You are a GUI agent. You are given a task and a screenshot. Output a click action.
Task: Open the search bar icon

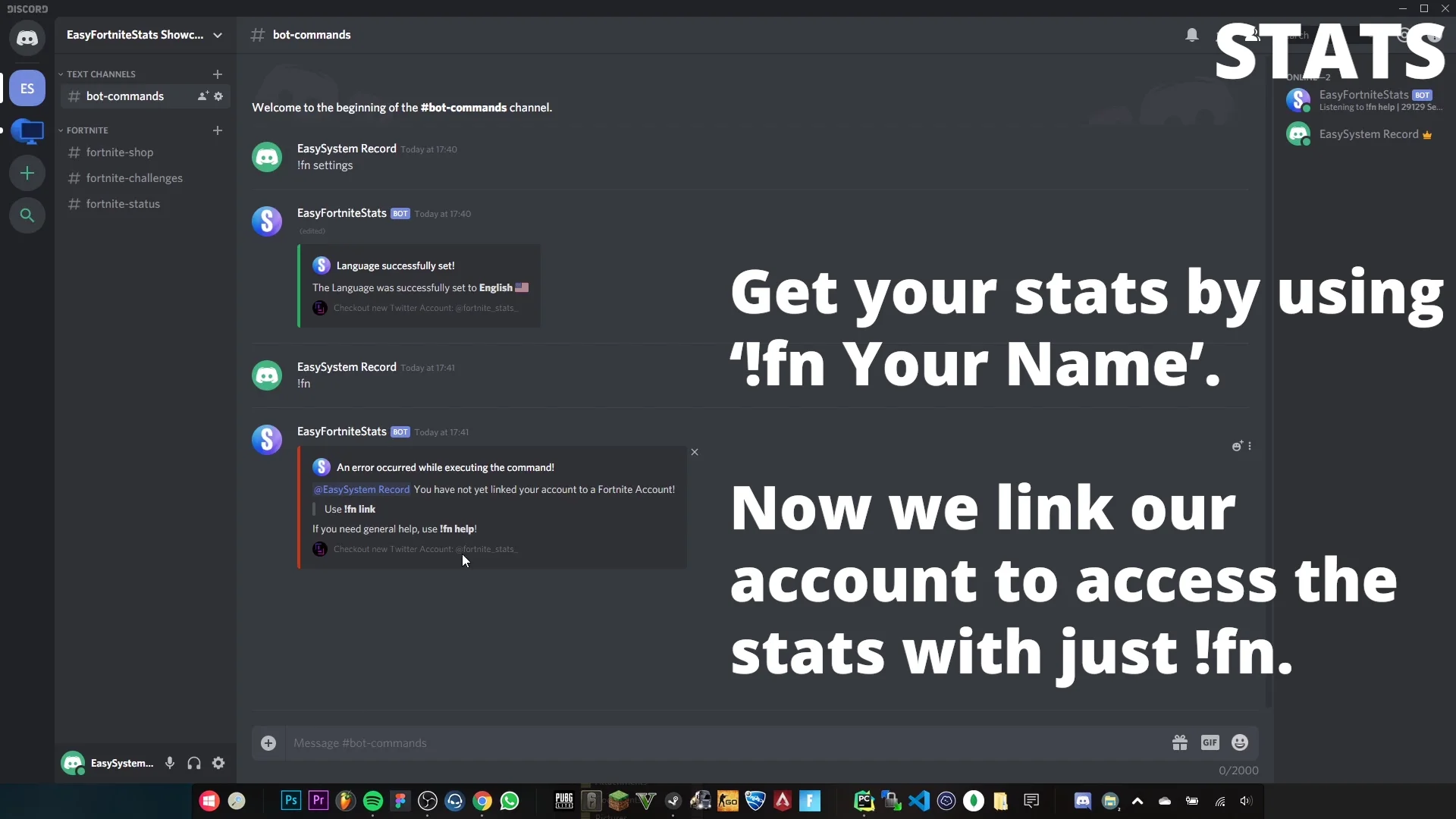(x=27, y=215)
